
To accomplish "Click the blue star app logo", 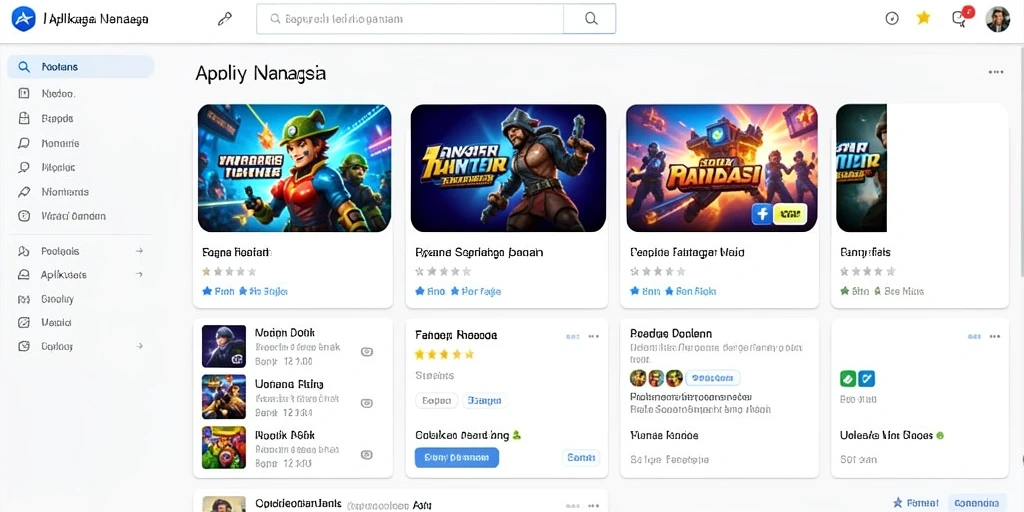I will [23, 19].
